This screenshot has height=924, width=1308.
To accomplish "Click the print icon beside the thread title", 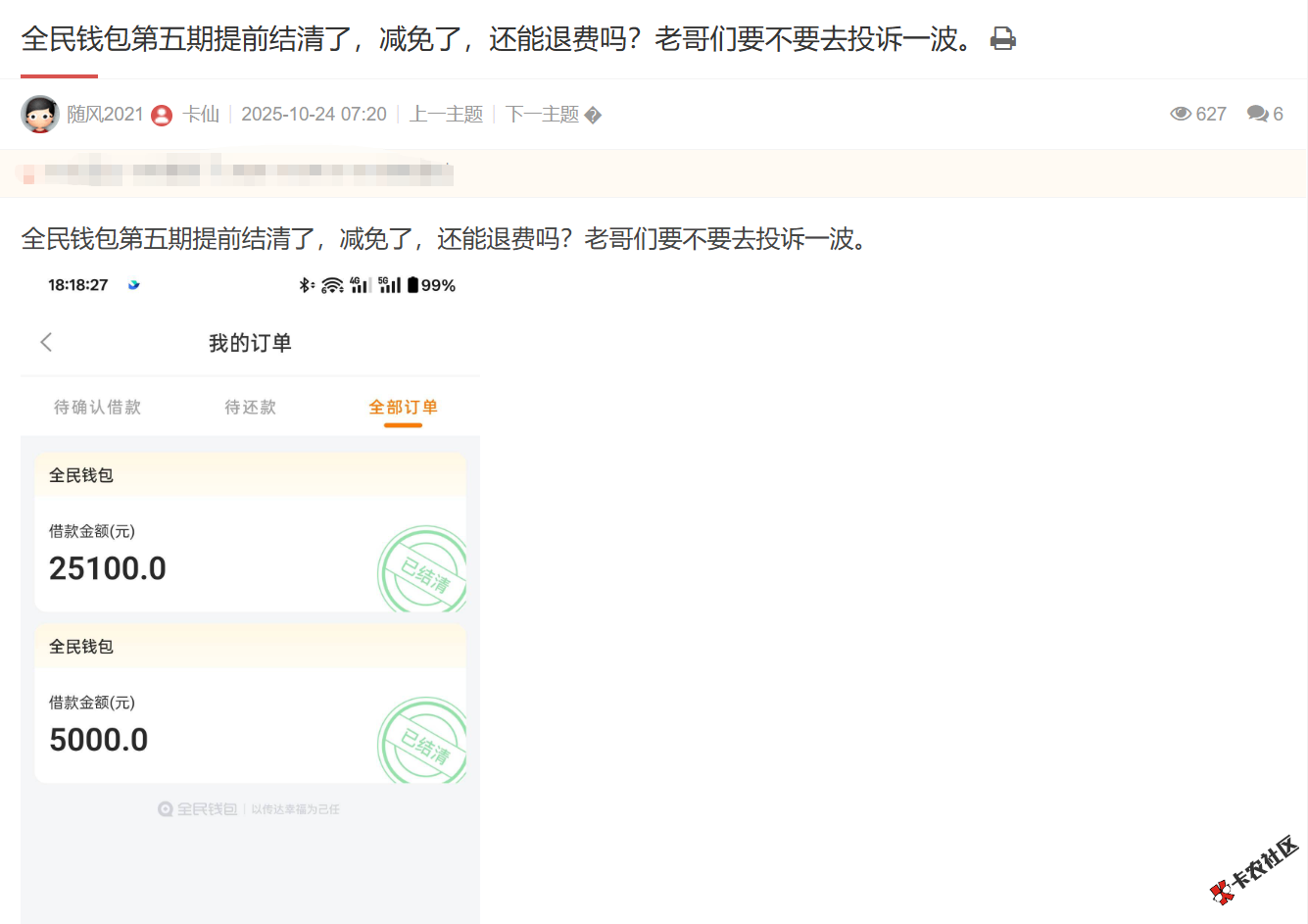I will click(x=1003, y=39).
